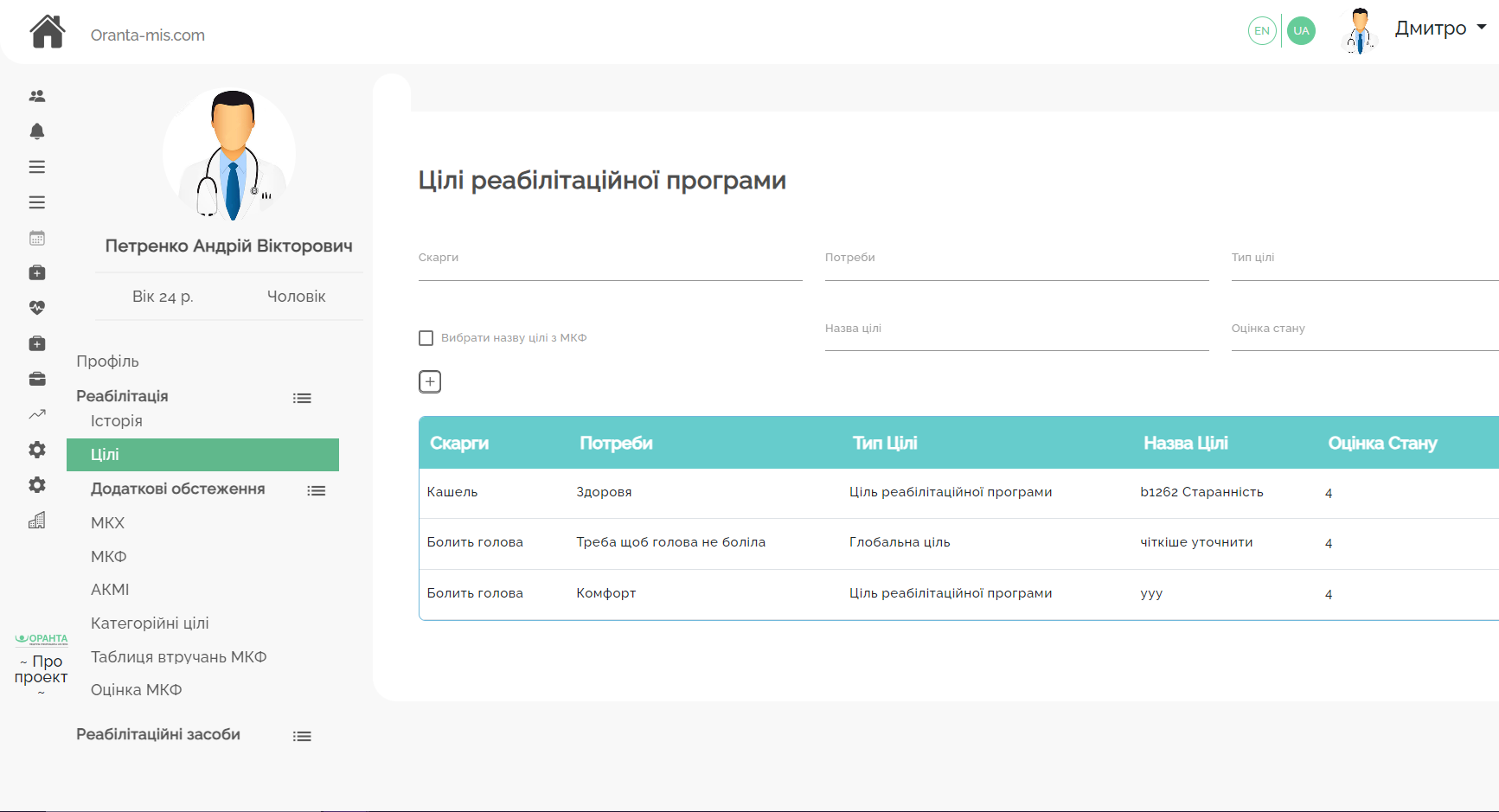Click the heartbeat icon in sidebar
Screen dimensions: 1499x812
click(37, 308)
